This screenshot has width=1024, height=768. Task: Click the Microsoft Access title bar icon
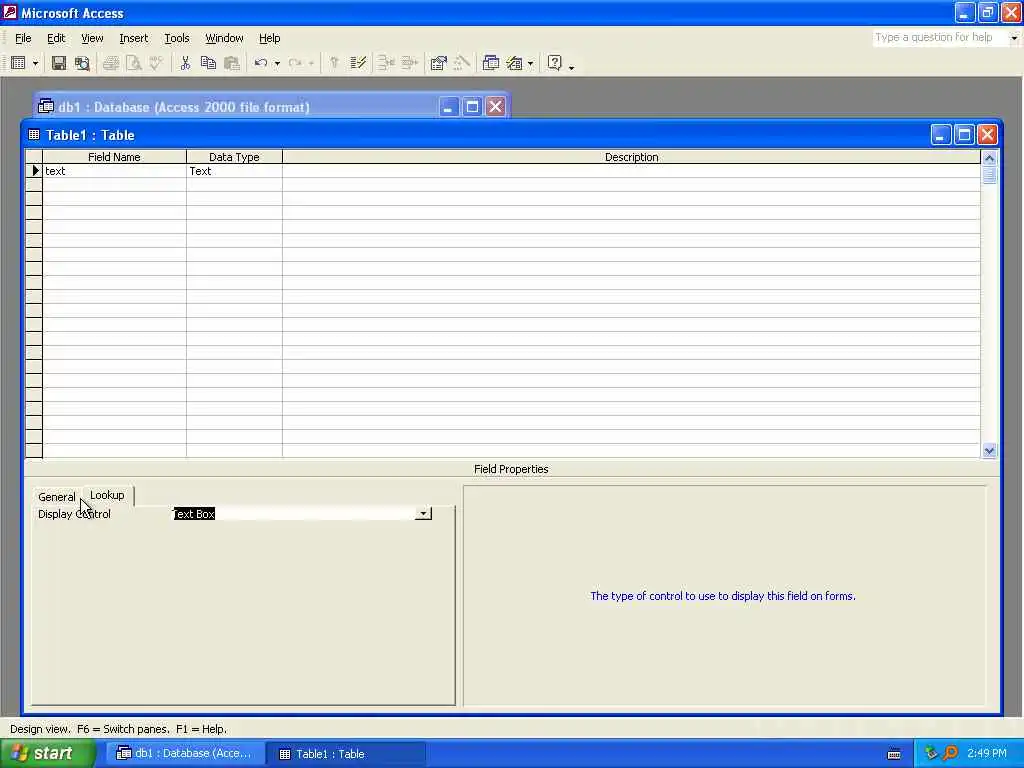(x=10, y=12)
